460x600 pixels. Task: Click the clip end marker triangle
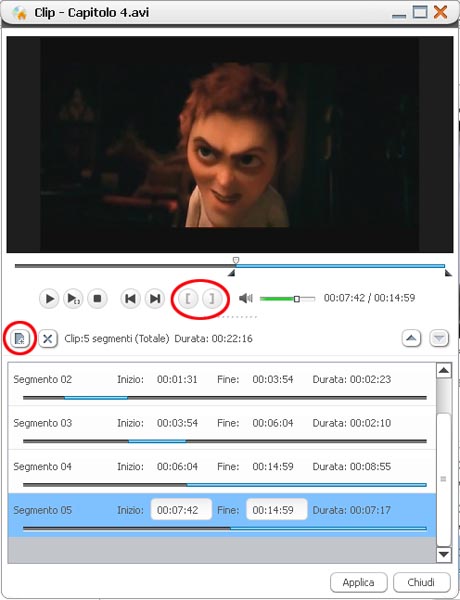(448, 273)
